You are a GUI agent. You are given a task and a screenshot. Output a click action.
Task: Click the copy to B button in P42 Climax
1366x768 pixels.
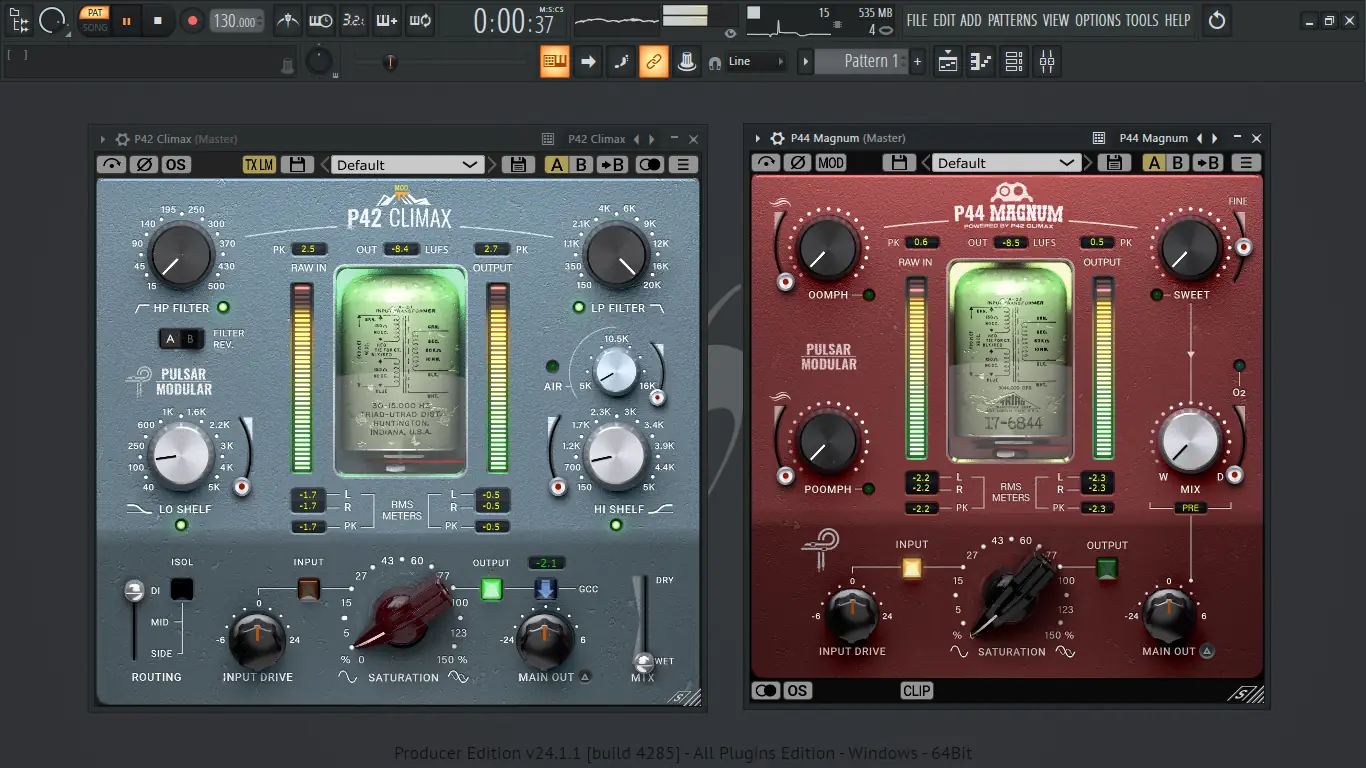point(613,165)
